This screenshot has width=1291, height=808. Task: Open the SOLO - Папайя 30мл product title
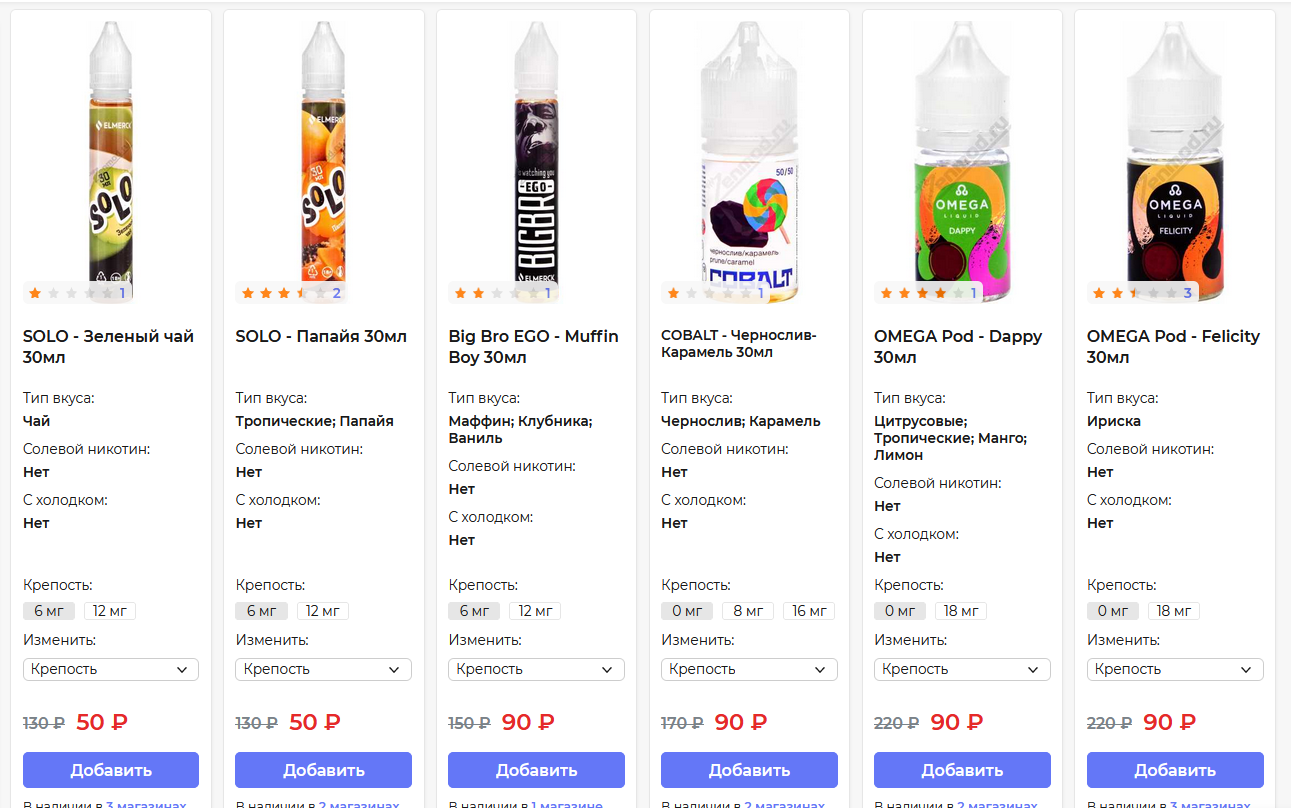pos(321,336)
